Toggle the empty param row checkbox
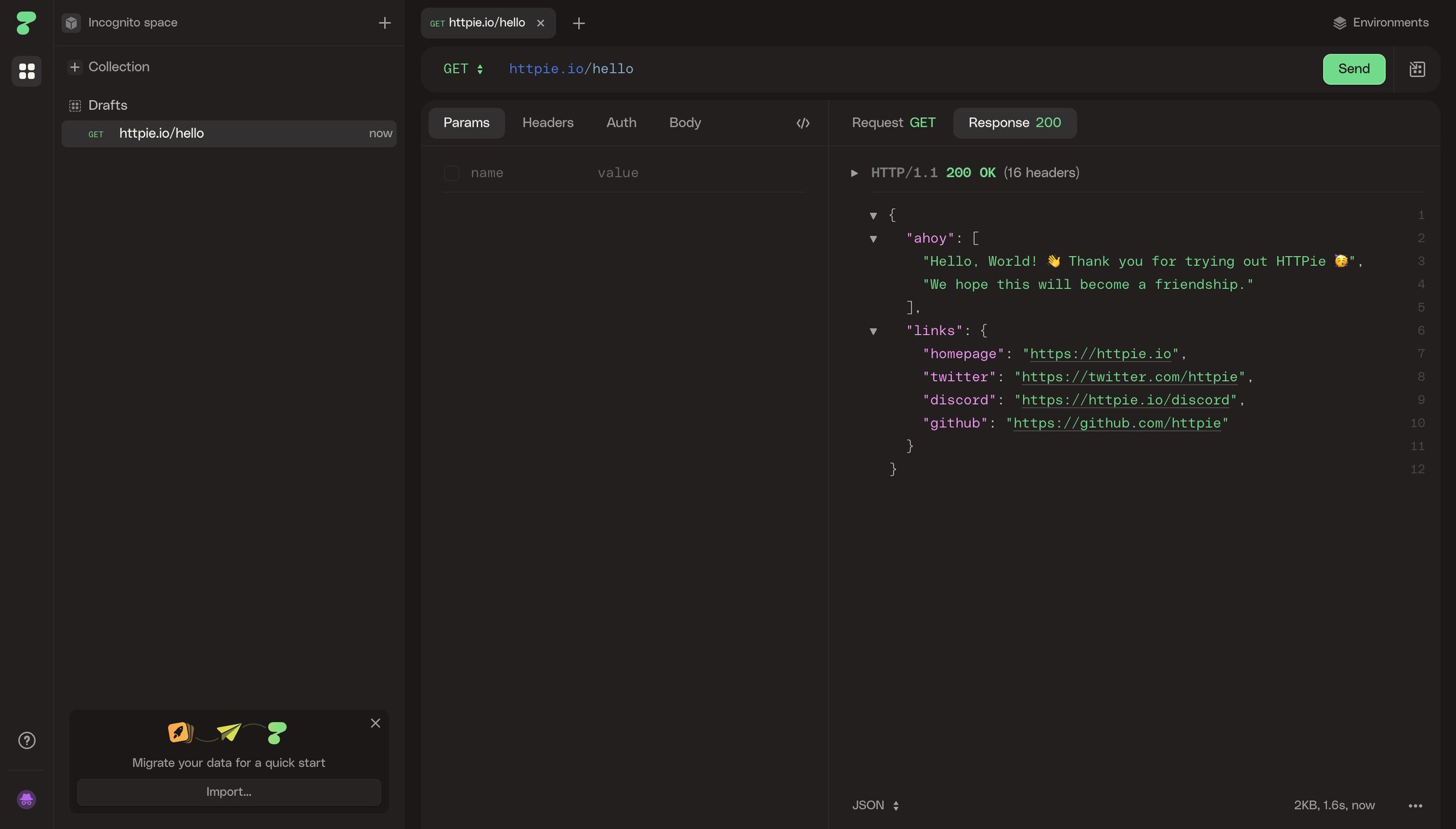The height and width of the screenshot is (829, 1456). click(x=451, y=173)
